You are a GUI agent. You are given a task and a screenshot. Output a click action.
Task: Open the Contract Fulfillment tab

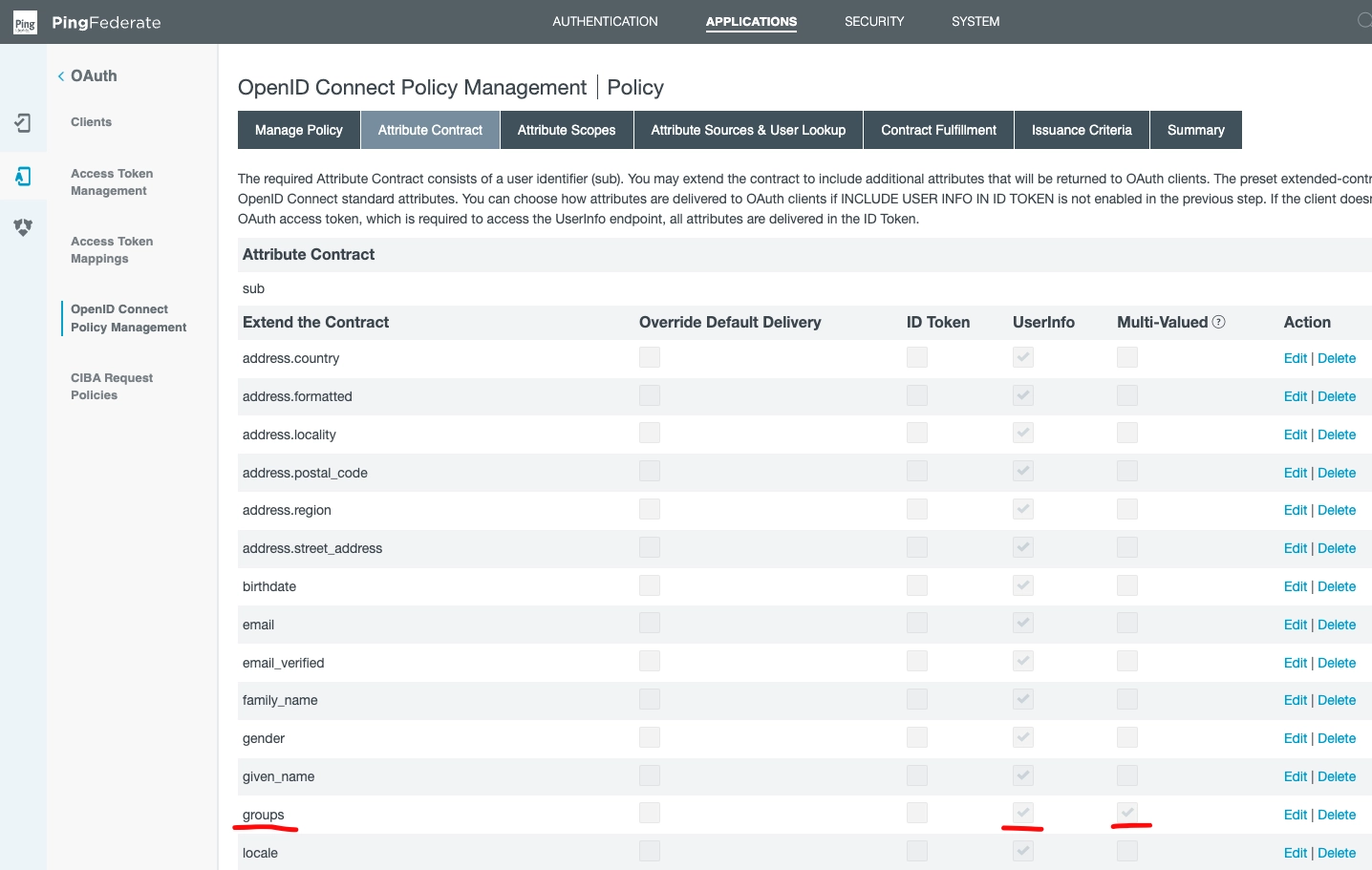tap(938, 130)
